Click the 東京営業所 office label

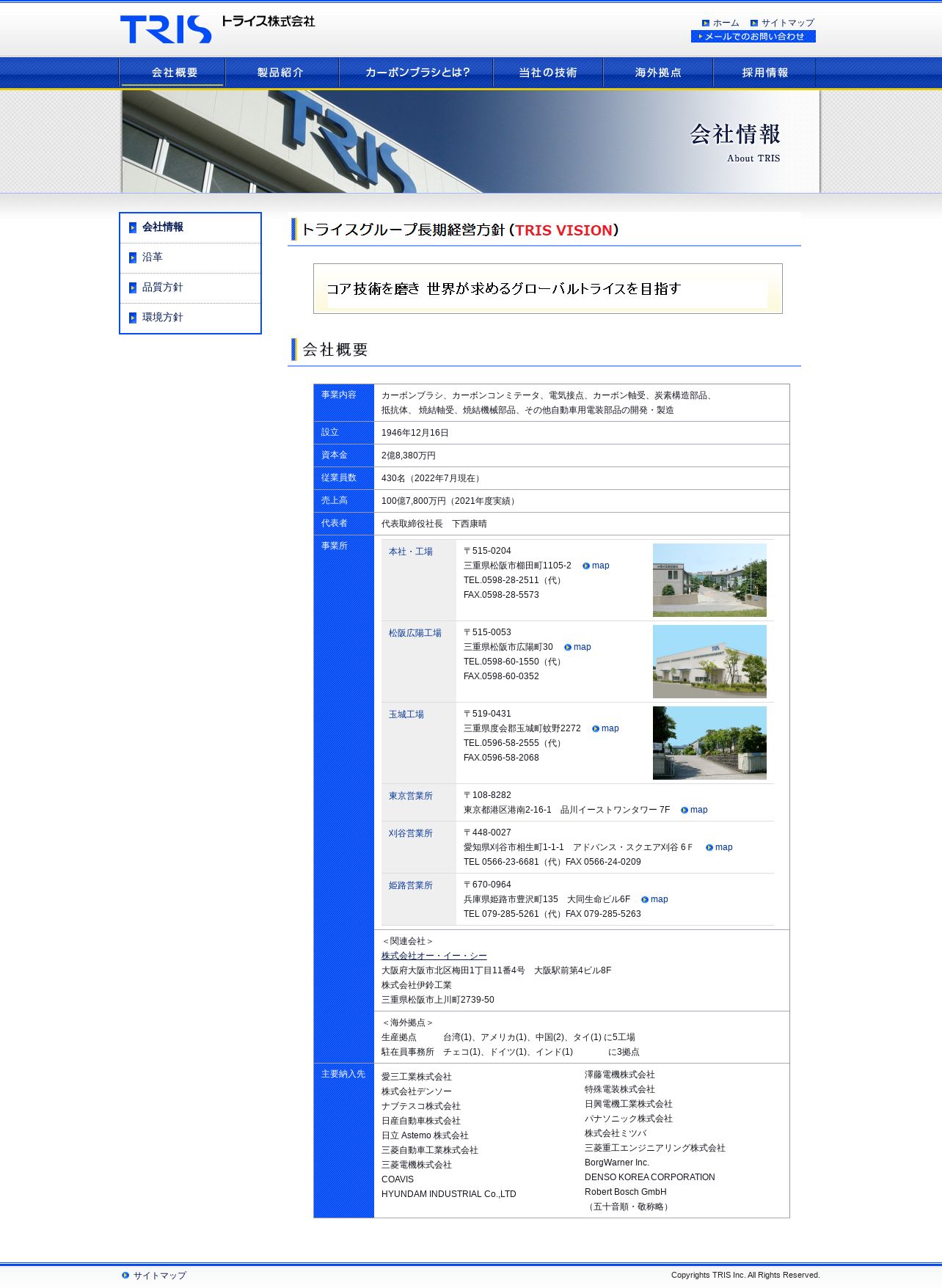tap(411, 797)
